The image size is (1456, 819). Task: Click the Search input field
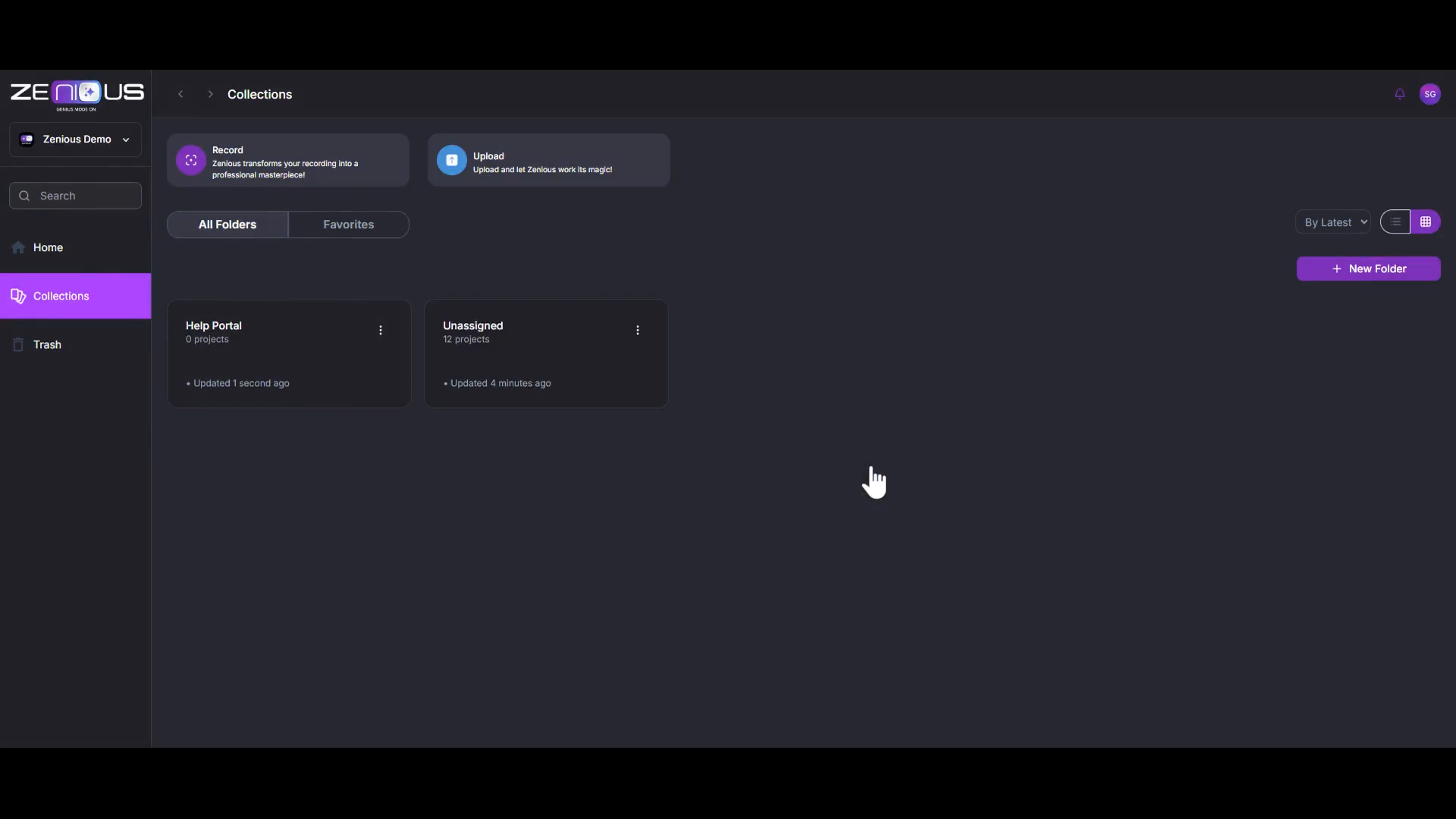[x=74, y=196]
